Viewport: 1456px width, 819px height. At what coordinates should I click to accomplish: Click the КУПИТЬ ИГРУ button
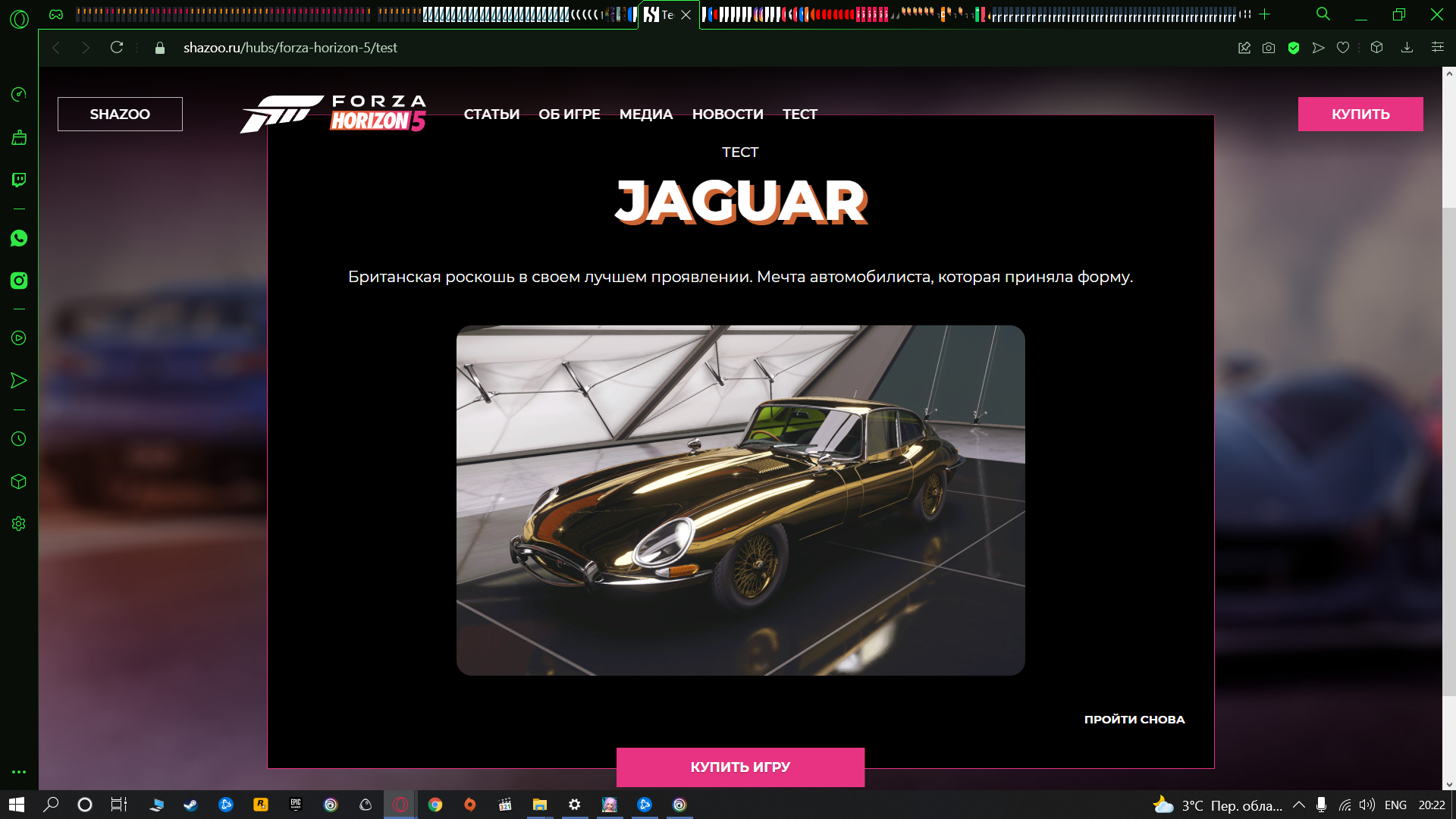pos(740,767)
